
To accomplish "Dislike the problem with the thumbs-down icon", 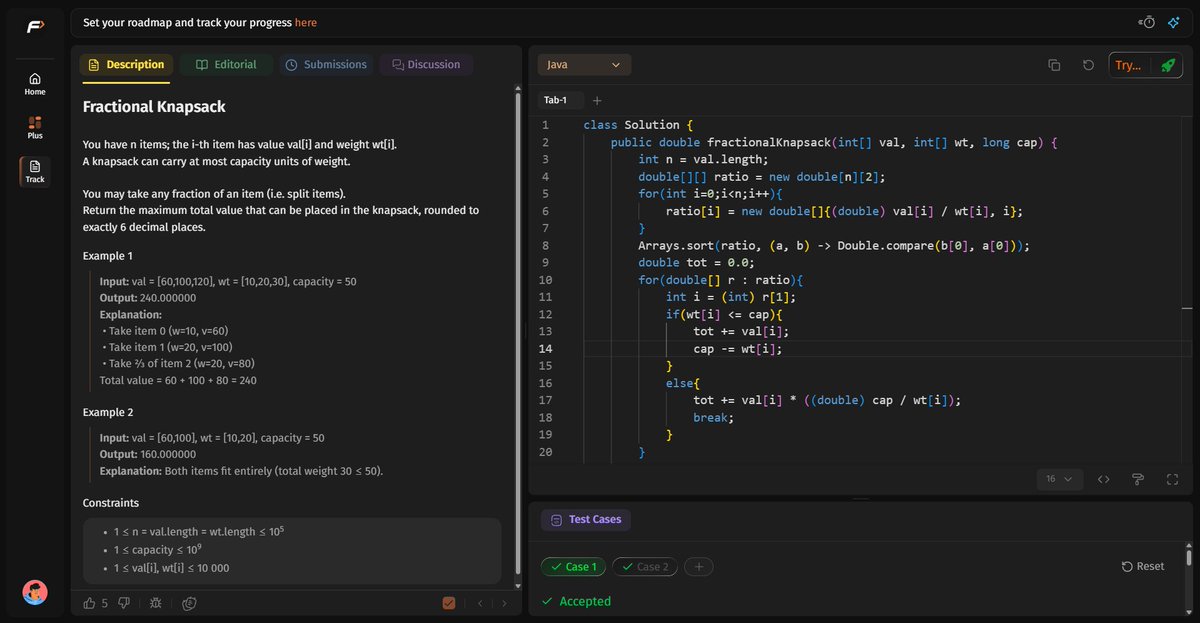I will (x=124, y=603).
